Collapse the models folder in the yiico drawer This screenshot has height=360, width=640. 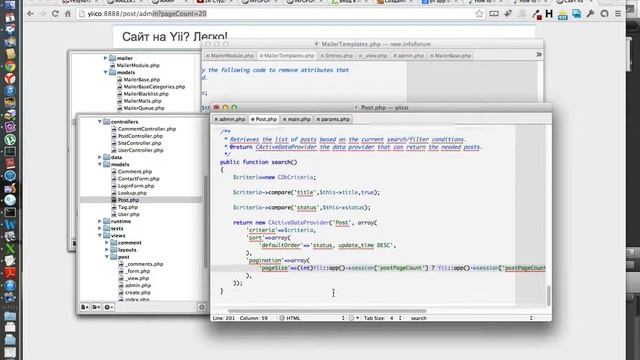pyautogui.click(x=100, y=164)
